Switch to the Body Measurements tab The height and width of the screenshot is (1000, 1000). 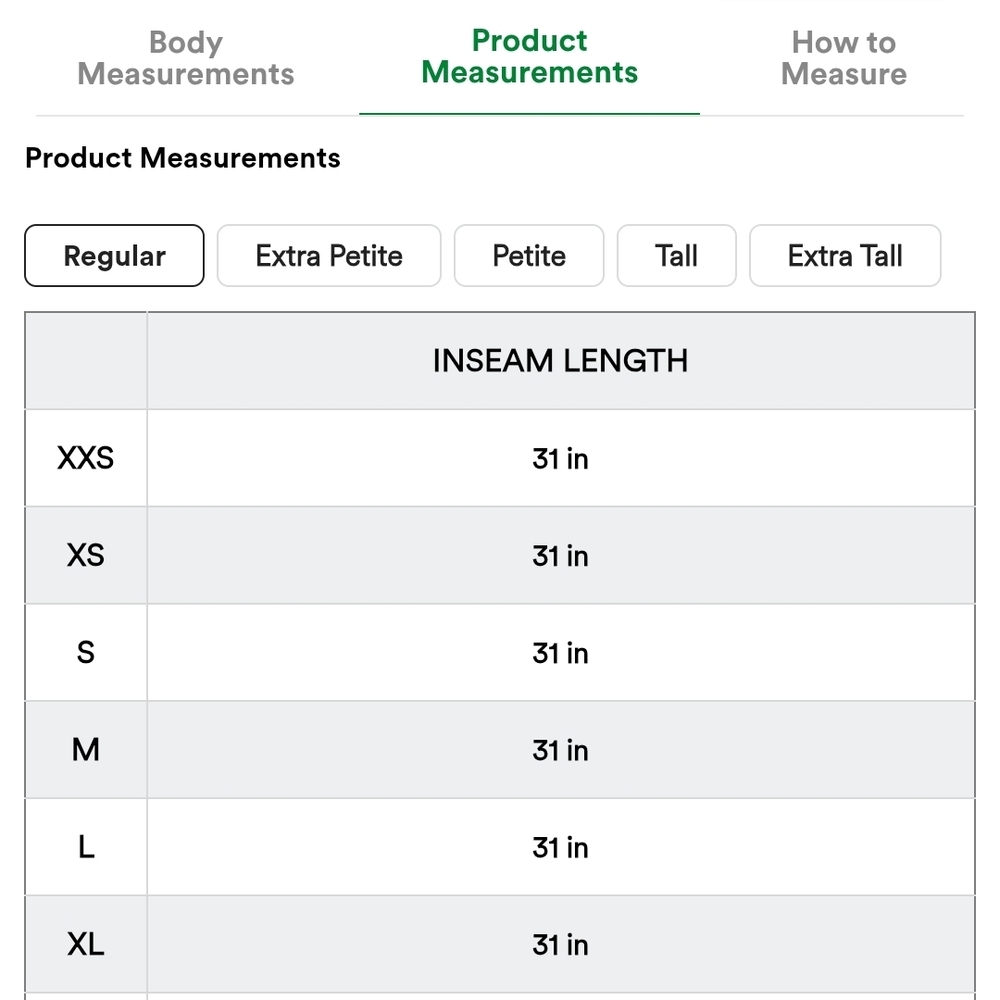tap(186, 58)
